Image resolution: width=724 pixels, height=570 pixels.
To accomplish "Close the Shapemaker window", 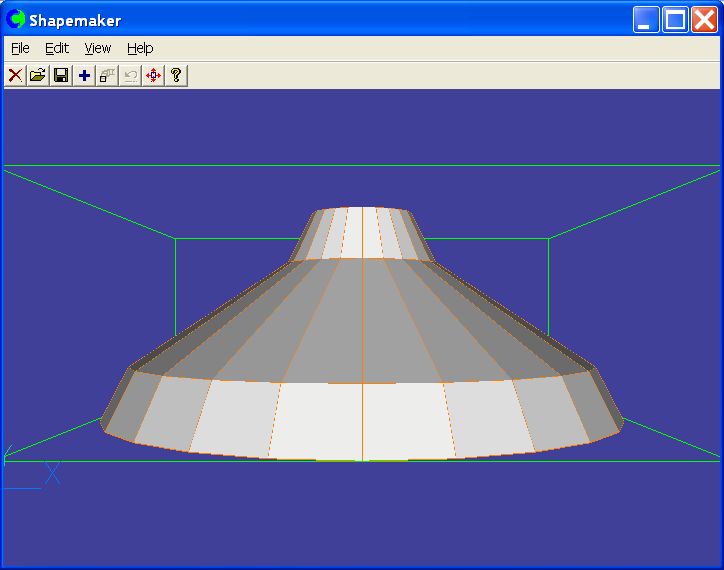I will click(x=704, y=20).
